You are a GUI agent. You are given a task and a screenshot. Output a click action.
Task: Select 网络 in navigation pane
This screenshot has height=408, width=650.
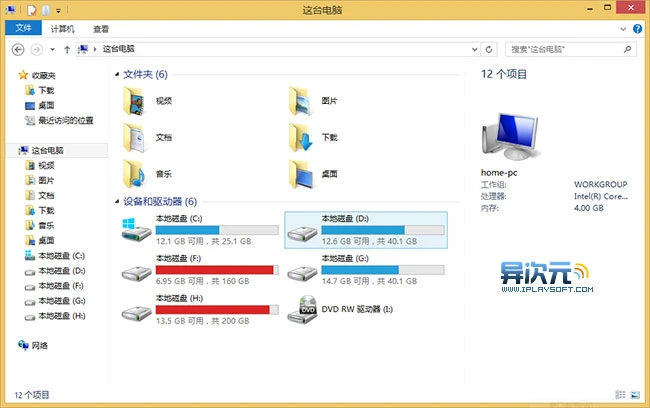click(40, 345)
